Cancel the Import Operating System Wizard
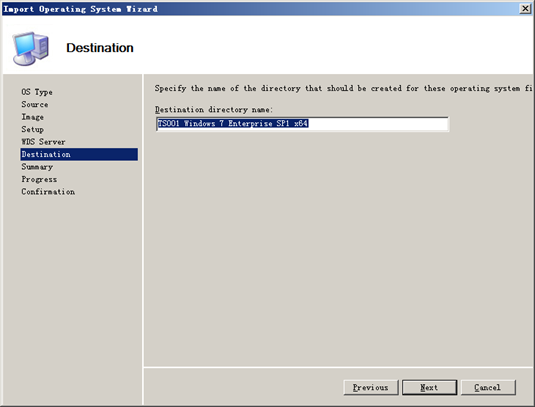The width and height of the screenshot is (535, 407). [x=488, y=387]
